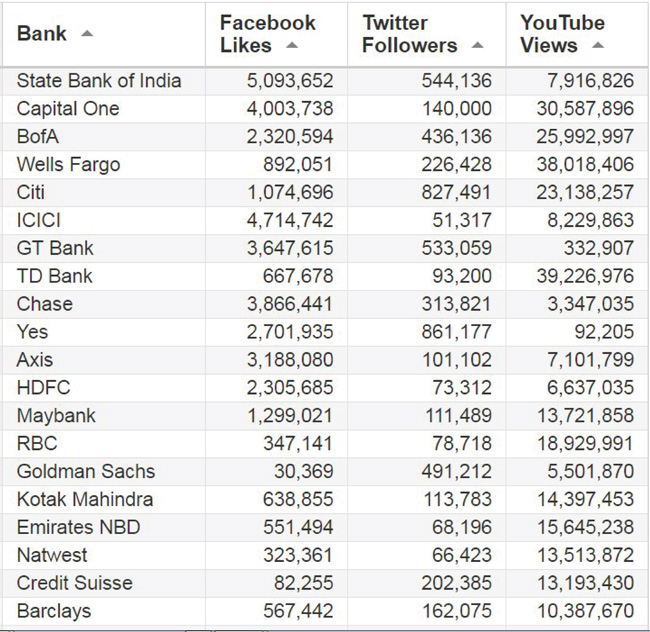Click the Goldman Sachs bank name

(x=86, y=472)
